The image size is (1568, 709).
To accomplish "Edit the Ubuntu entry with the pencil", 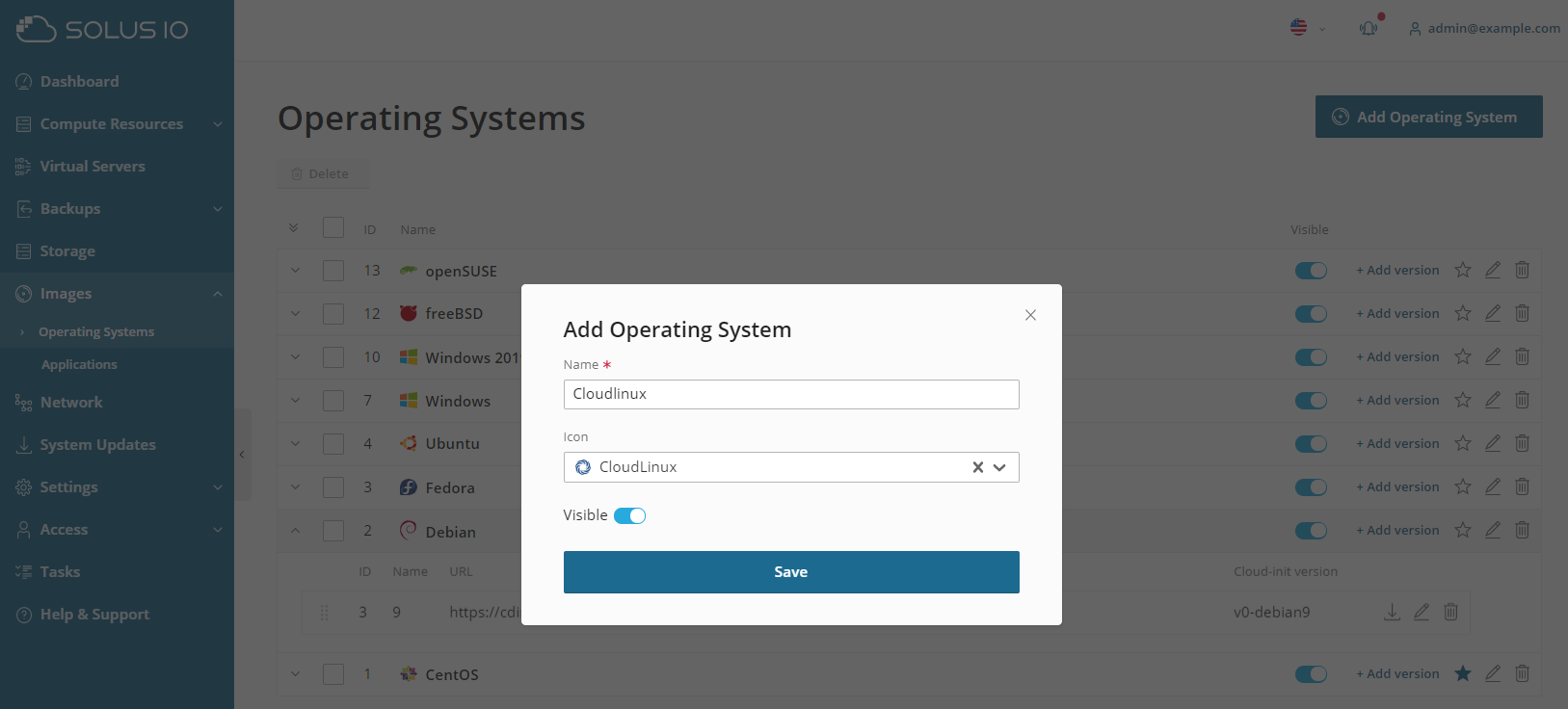I will pos(1493,443).
